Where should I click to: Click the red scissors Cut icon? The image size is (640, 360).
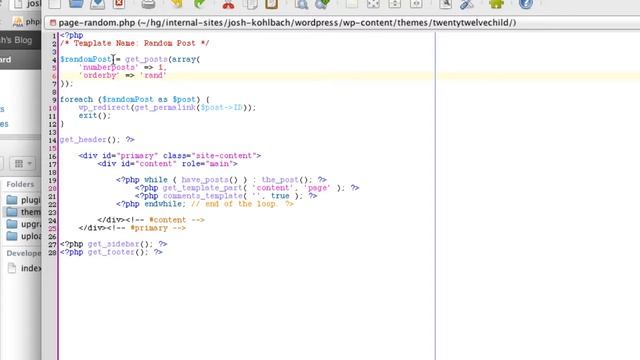click(228, 4)
